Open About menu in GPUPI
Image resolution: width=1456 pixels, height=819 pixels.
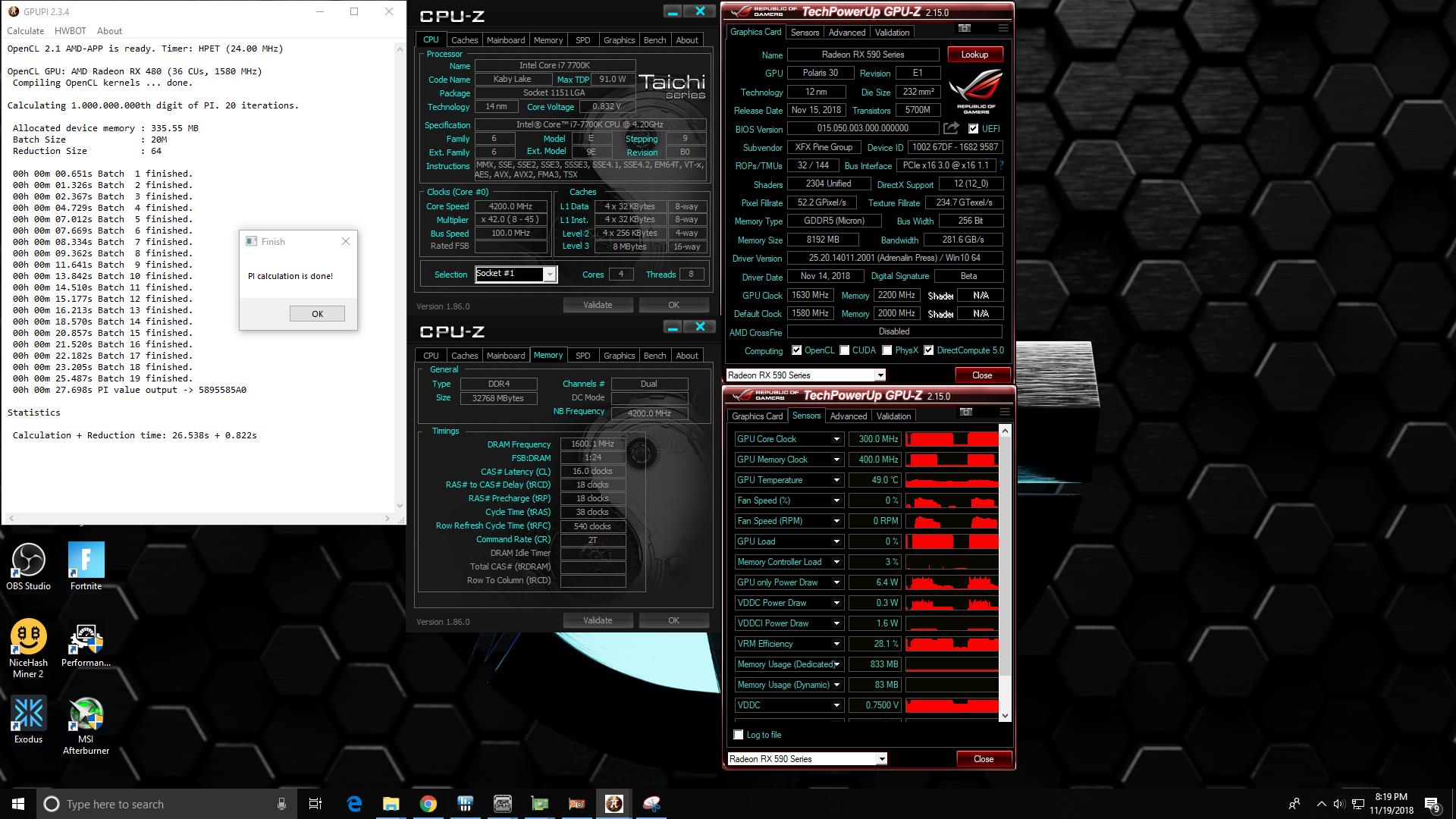[109, 31]
